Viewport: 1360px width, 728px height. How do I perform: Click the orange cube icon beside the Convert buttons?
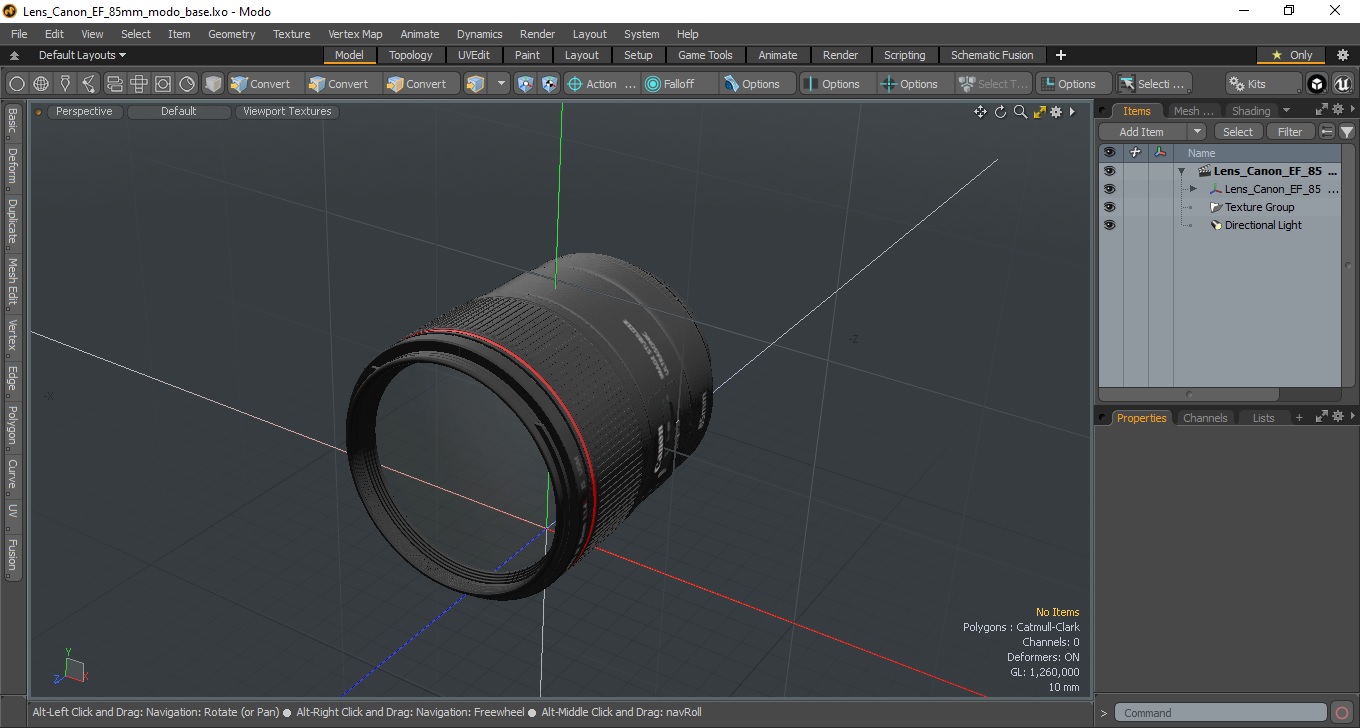click(x=475, y=84)
